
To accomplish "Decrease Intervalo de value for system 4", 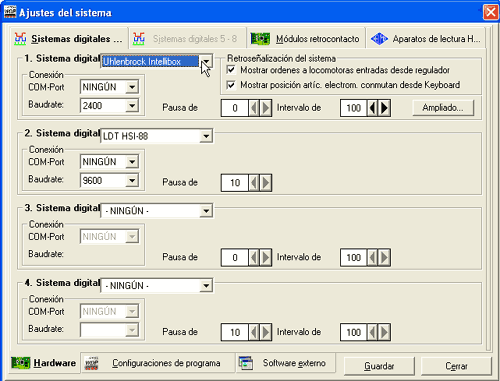I will [x=373, y=332].
